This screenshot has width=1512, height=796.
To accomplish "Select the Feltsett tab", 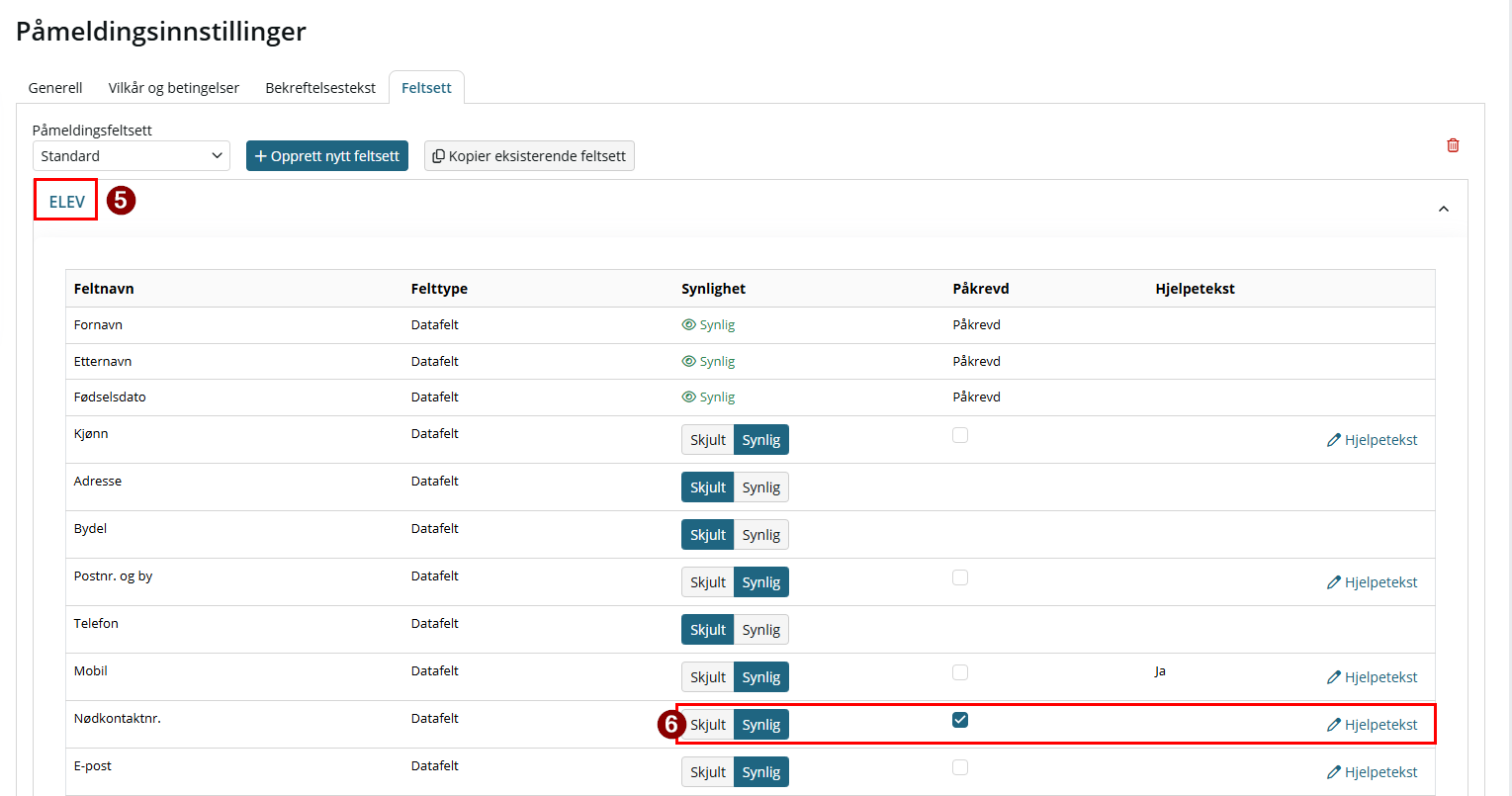I will point(426,88).
